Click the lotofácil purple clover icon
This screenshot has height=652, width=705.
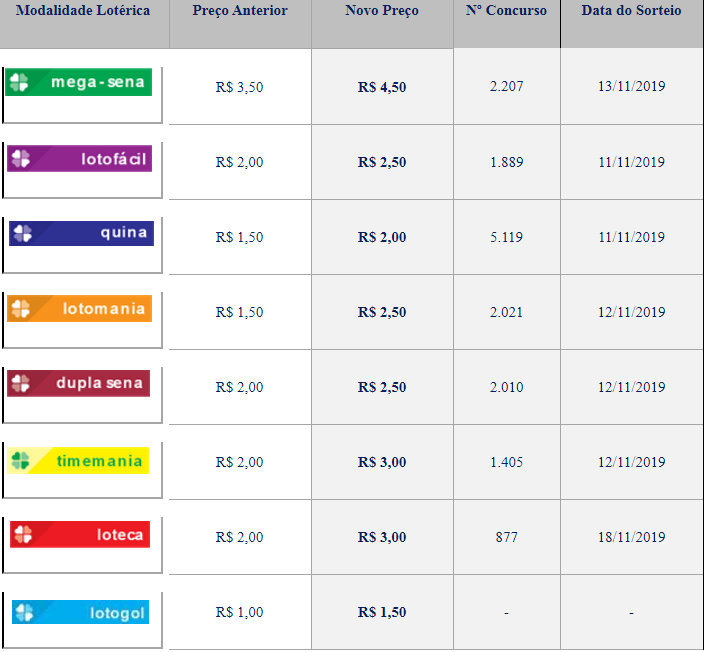coord(21,158)
